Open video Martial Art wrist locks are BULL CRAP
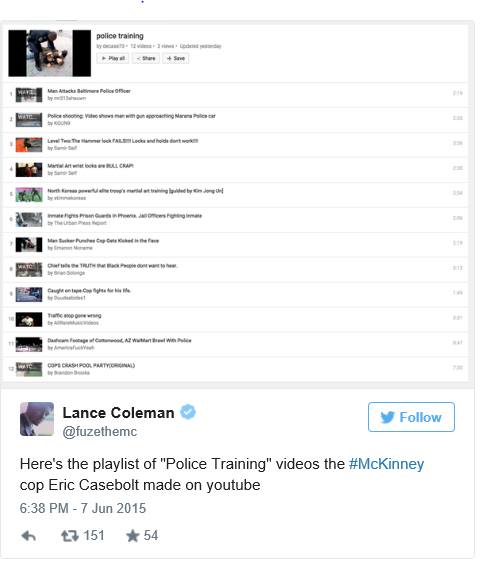 [x=90, y=166]
